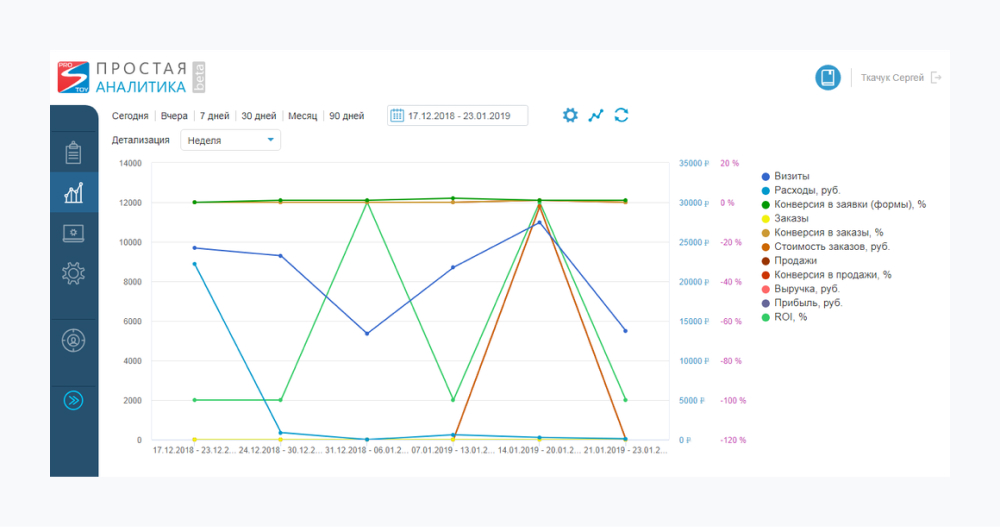Switch chart type with line graph icon
The image size is (1000, 527).
pos(596,115)
